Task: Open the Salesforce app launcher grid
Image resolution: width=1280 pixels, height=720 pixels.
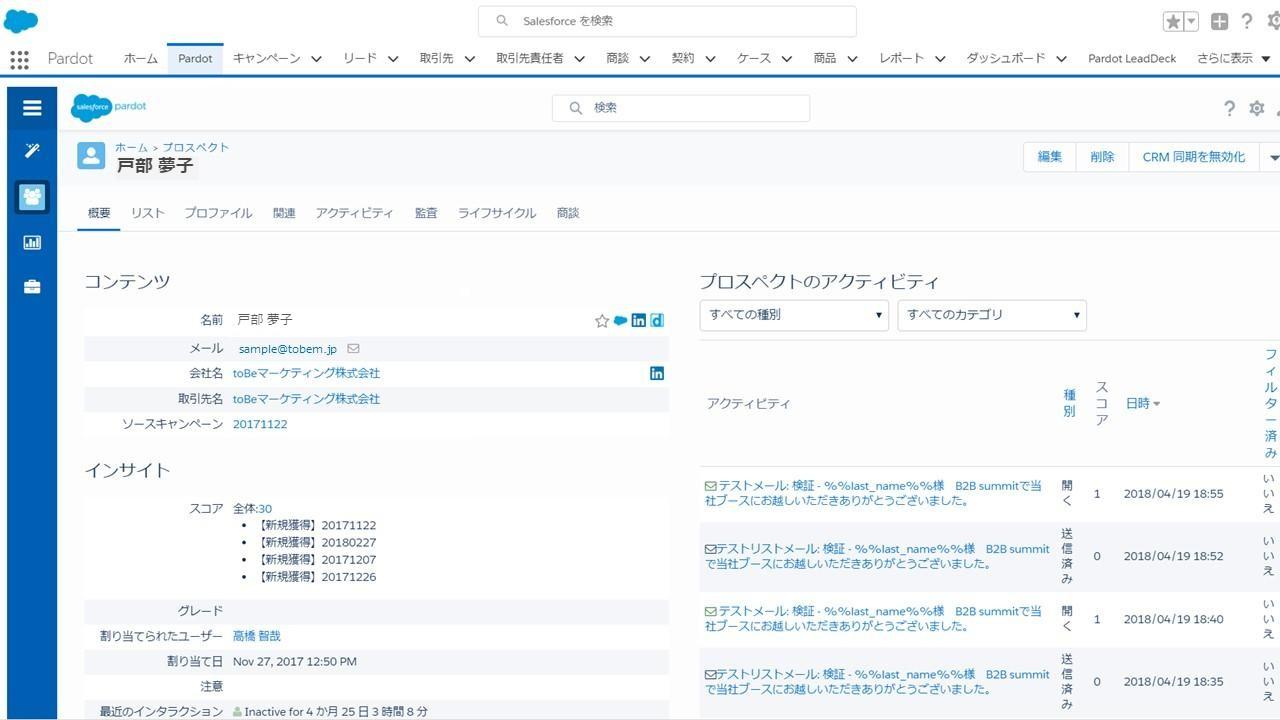Action: point(19,59)
